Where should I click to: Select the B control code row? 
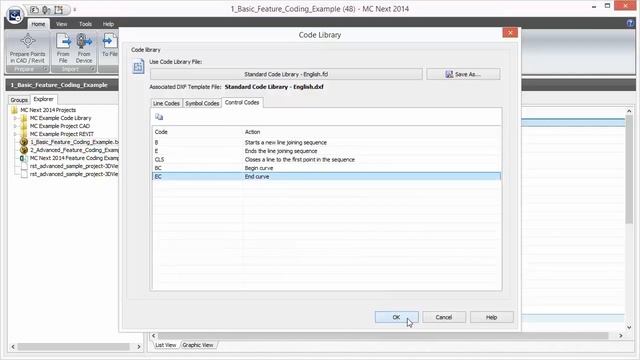point(326,142)
